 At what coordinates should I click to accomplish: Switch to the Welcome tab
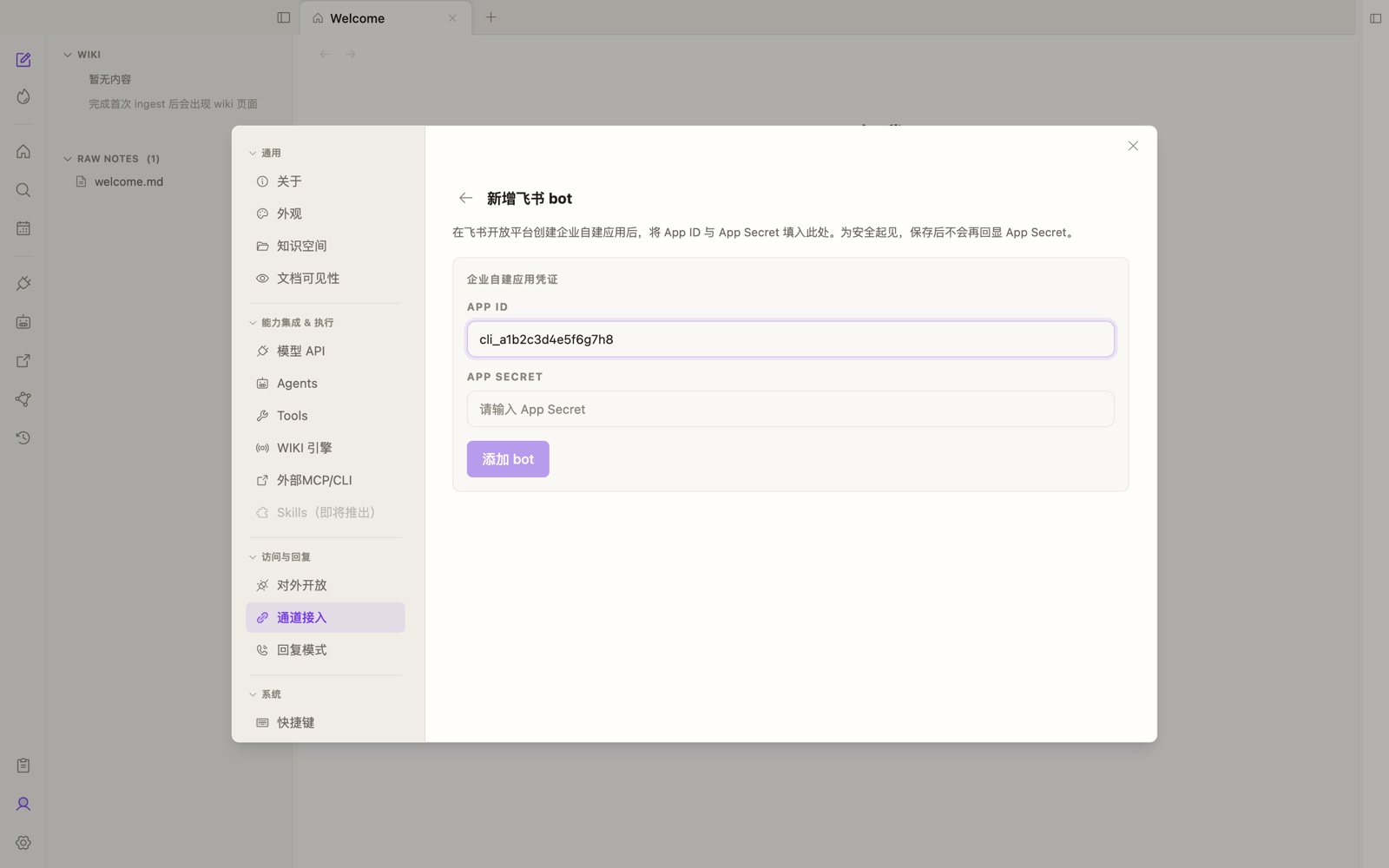click(x=386, y=18)
